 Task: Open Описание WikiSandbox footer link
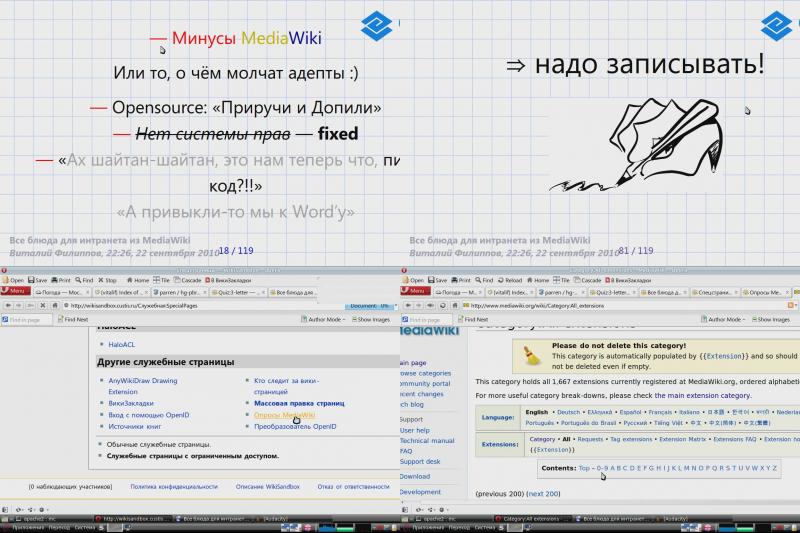pyautogui.click(x=267, y=487)
